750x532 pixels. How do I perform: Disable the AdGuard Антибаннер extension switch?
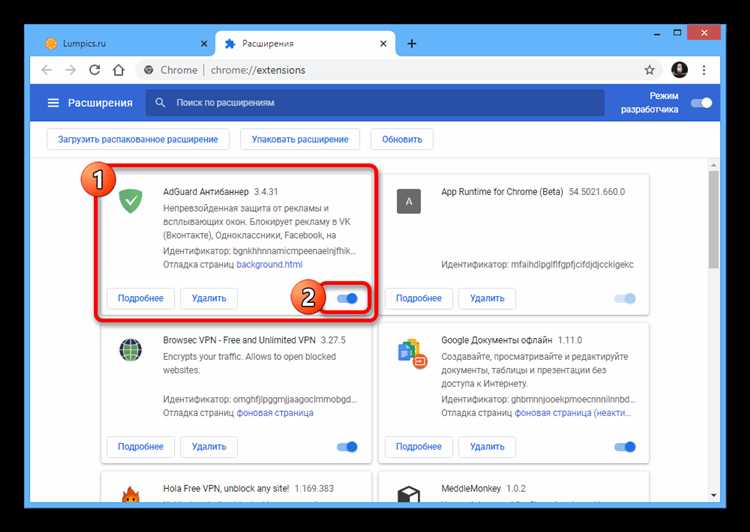347,299
